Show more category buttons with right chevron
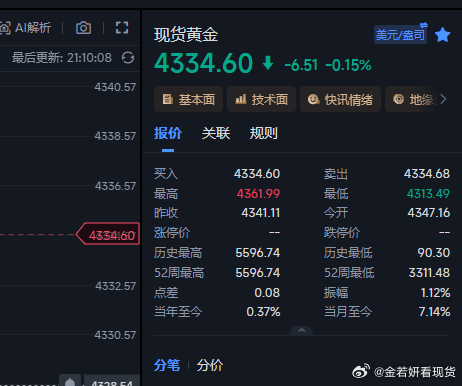Image resolution: width=462 pixels, height=386 pixels. tap(443, 99)
